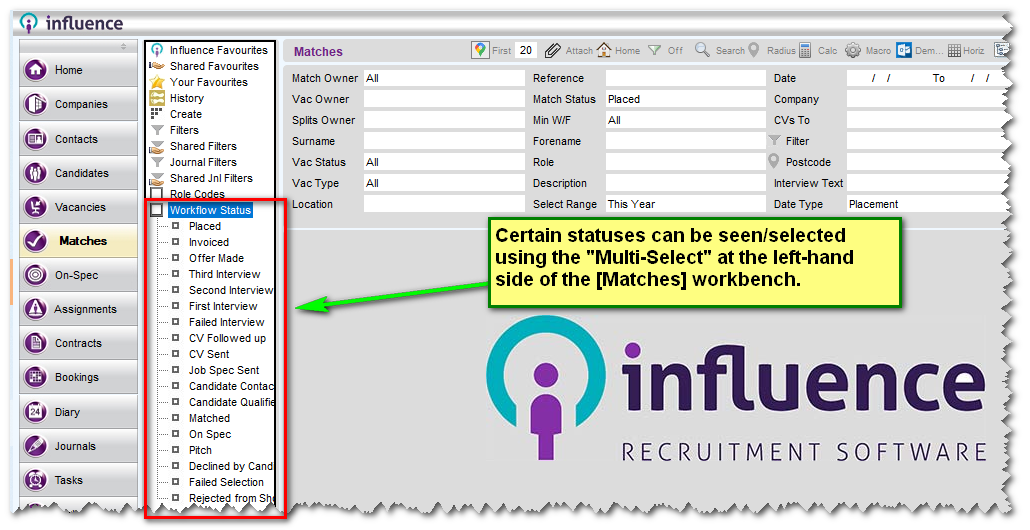Viewport: 1030px width, 530px height.
Task: Open Shared Jnl Filters tree item
Action: [211, 178]
